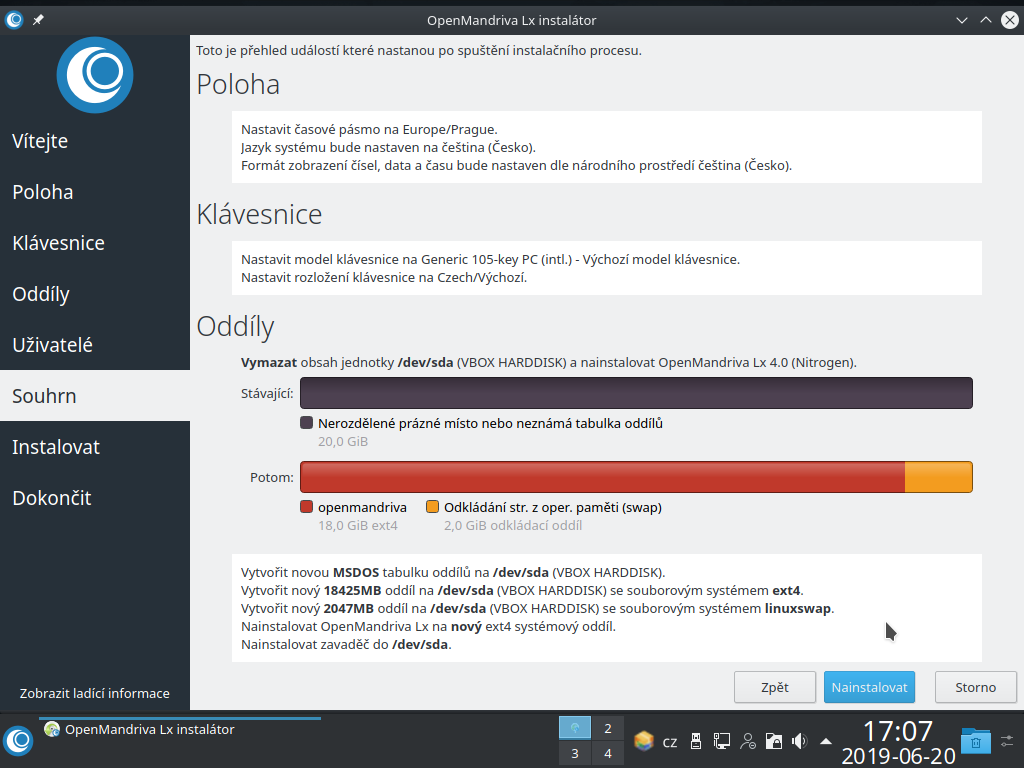Click the red openmandriva partition bar segment
The image size is (1024, 768).
600,477
